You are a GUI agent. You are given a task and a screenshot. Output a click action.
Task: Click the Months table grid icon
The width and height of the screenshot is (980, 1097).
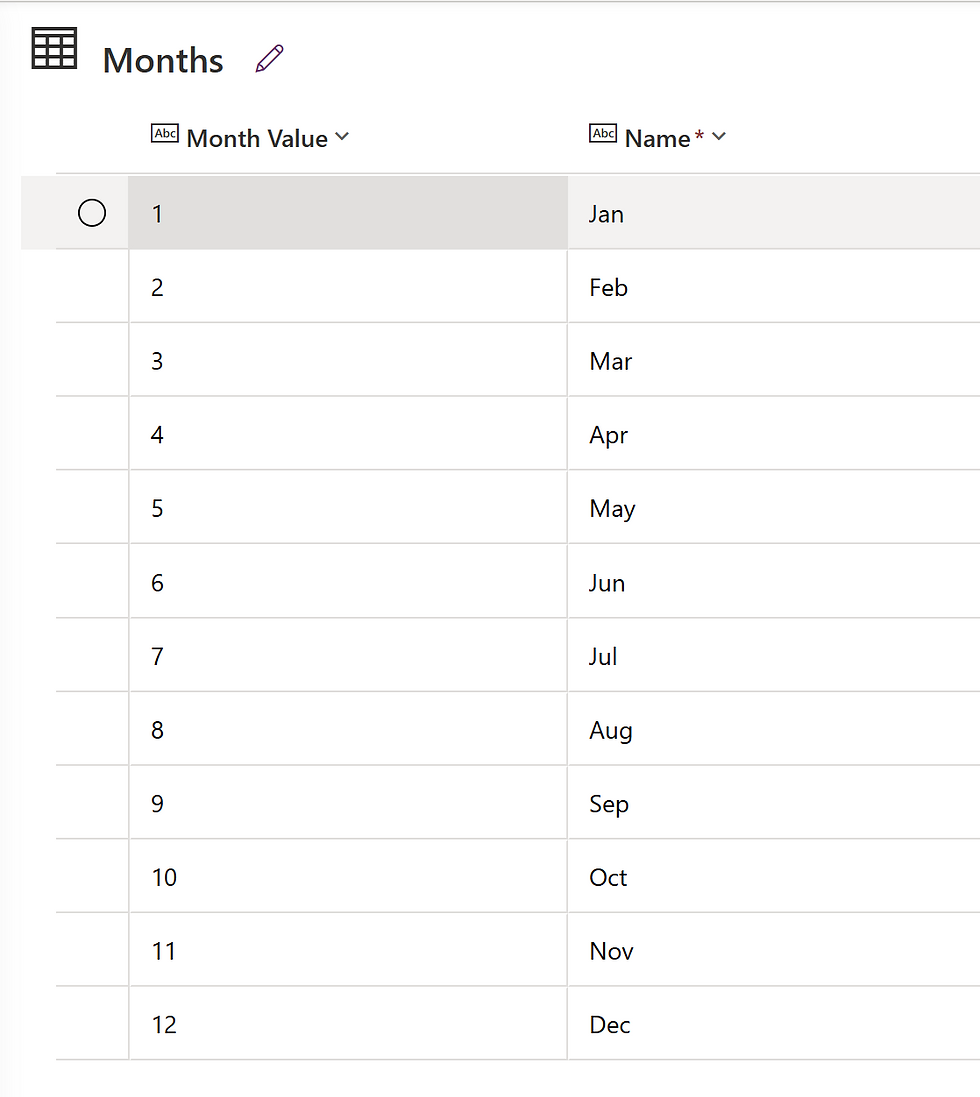(x=54, y=48)
